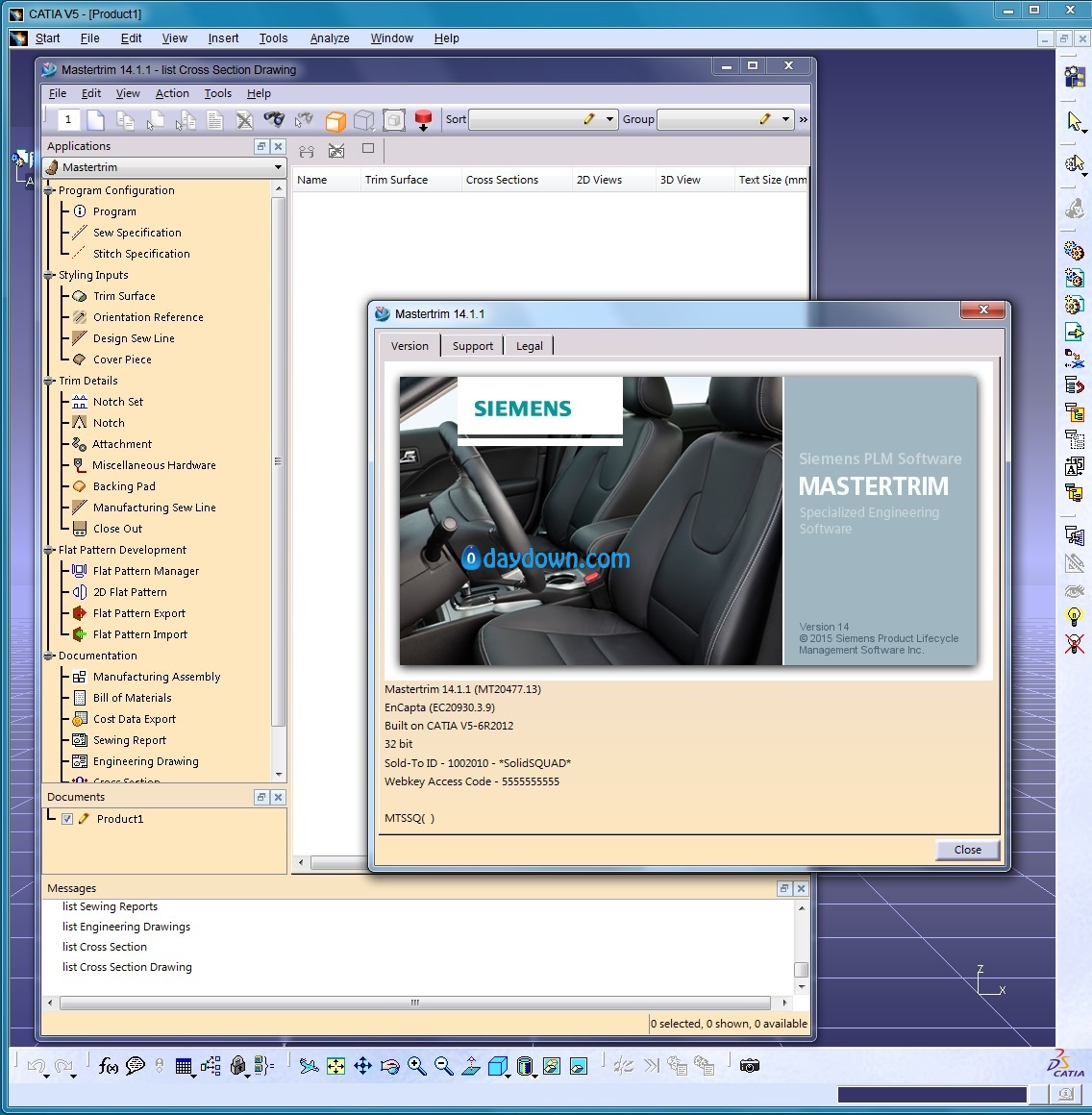Viewport: 1092px width, 1115px height.
Task: Click the Applications tree vertical scrollbar thumb
Action: click(x=278, y=461)
